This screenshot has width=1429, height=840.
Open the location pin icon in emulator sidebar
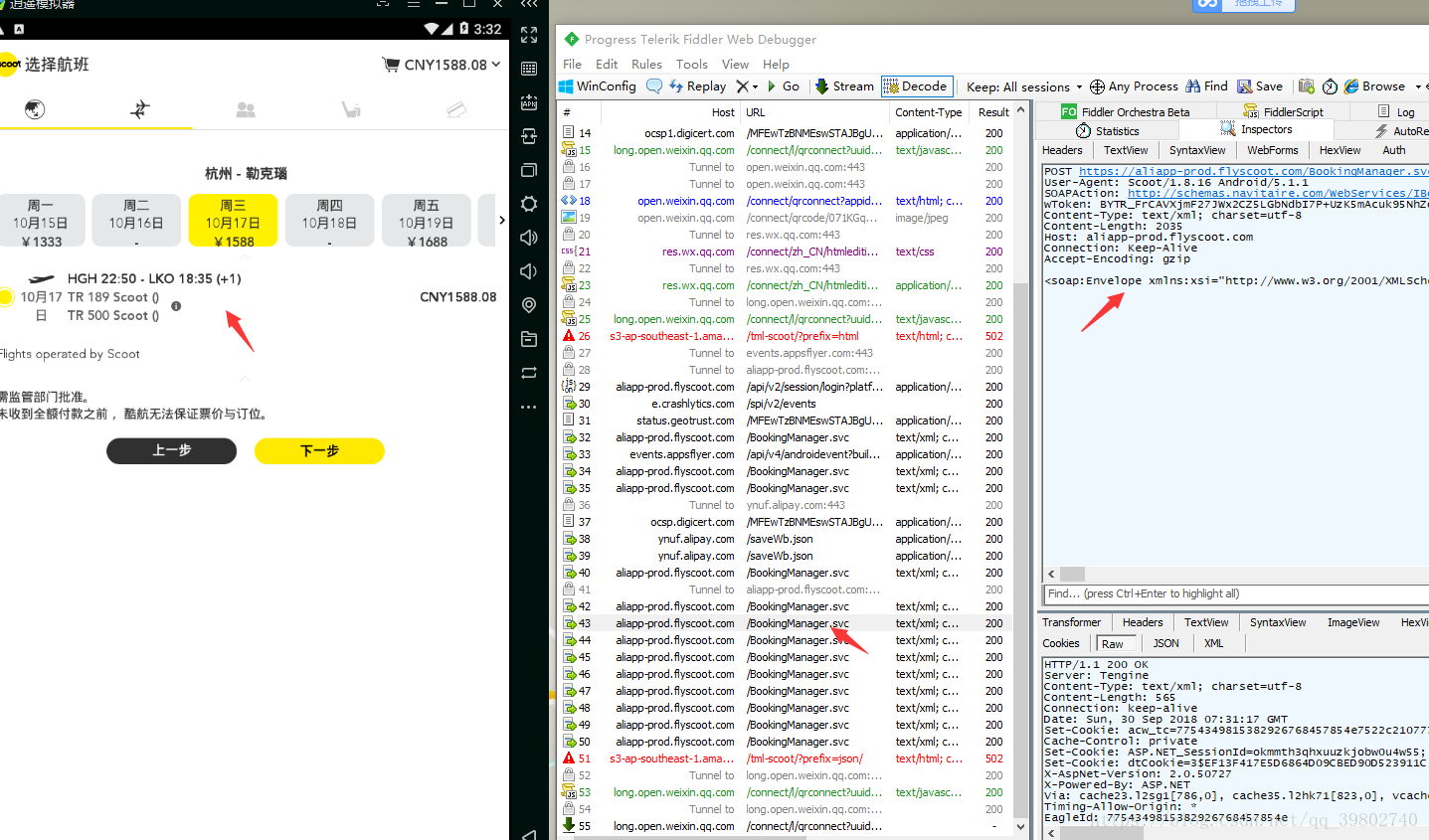[x=529, y=305]
